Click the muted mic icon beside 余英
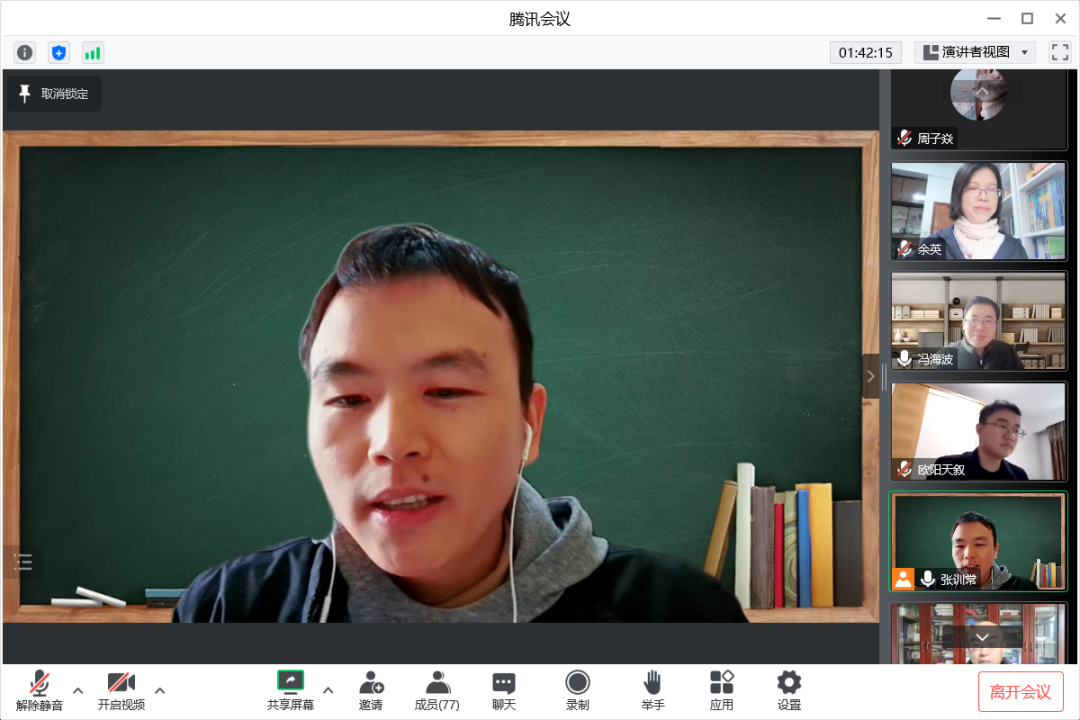The height and width of the screenshot is (720, 1080). tap(904, 249)
